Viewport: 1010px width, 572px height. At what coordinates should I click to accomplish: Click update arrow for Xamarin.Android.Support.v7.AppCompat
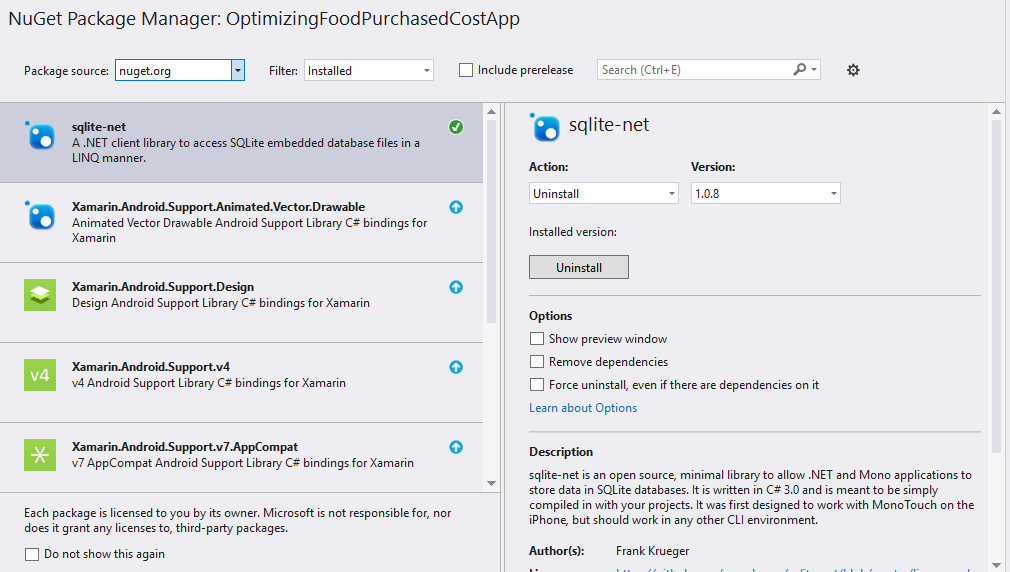[456, 446]
